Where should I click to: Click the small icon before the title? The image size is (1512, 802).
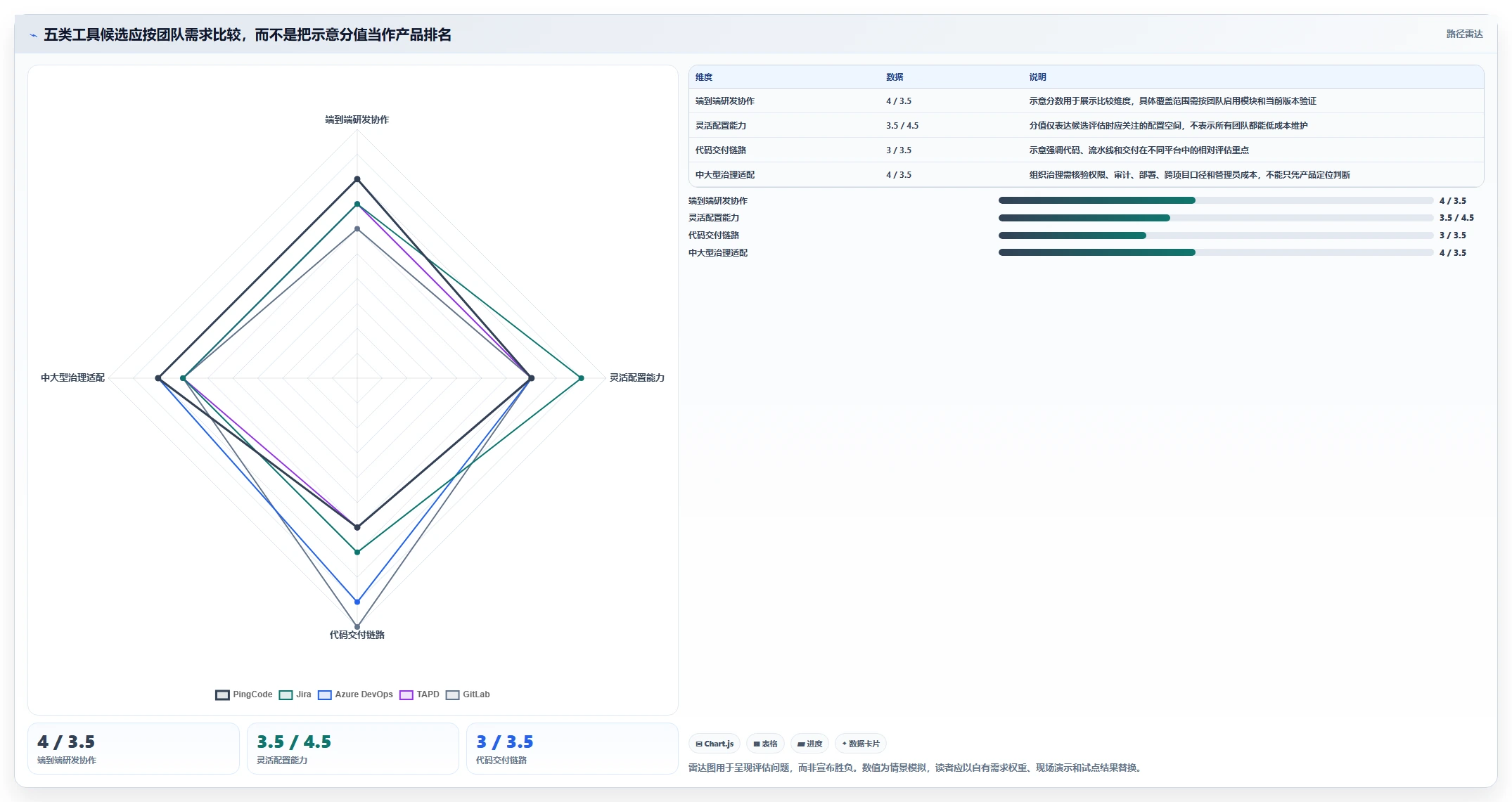click(33, 35)
